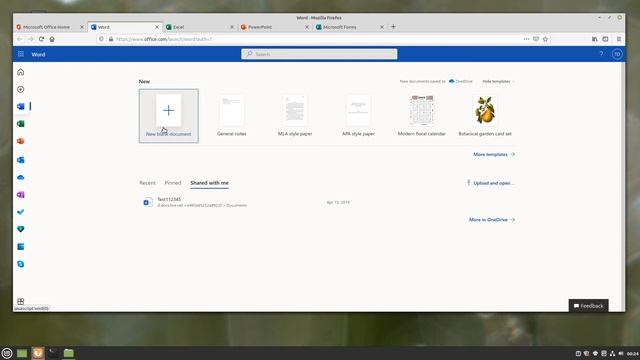Switch to the Excel browser tab
This screenshot has height=360, width=640.
coord(200,27)
